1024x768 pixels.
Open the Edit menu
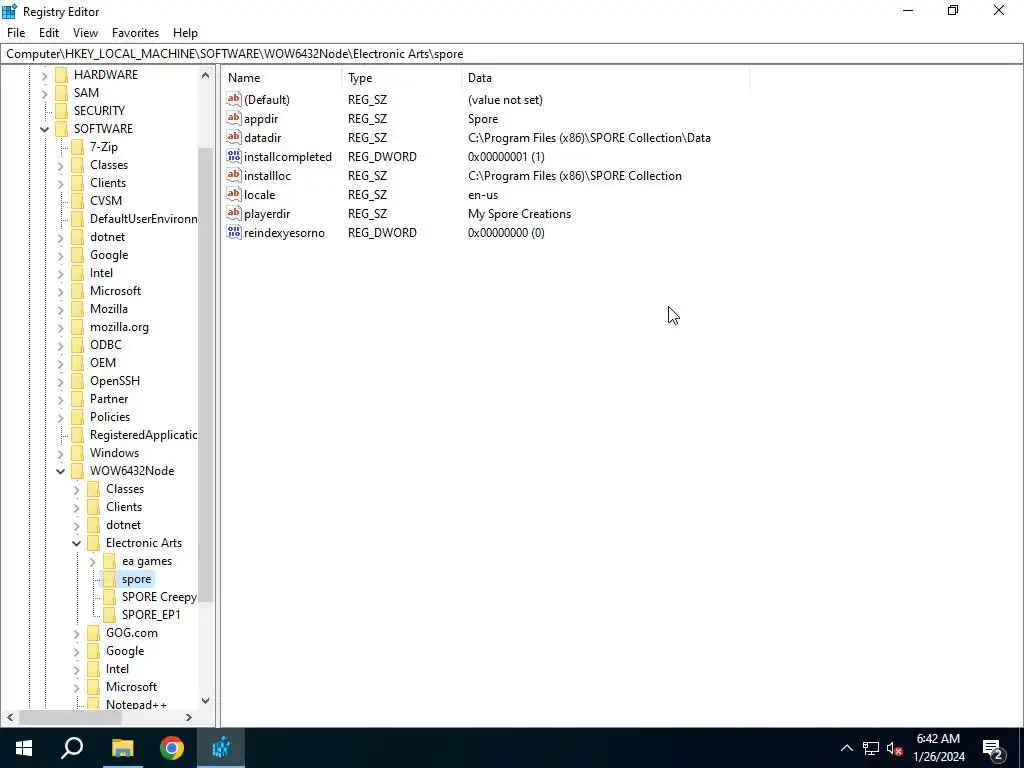[49, 33]
